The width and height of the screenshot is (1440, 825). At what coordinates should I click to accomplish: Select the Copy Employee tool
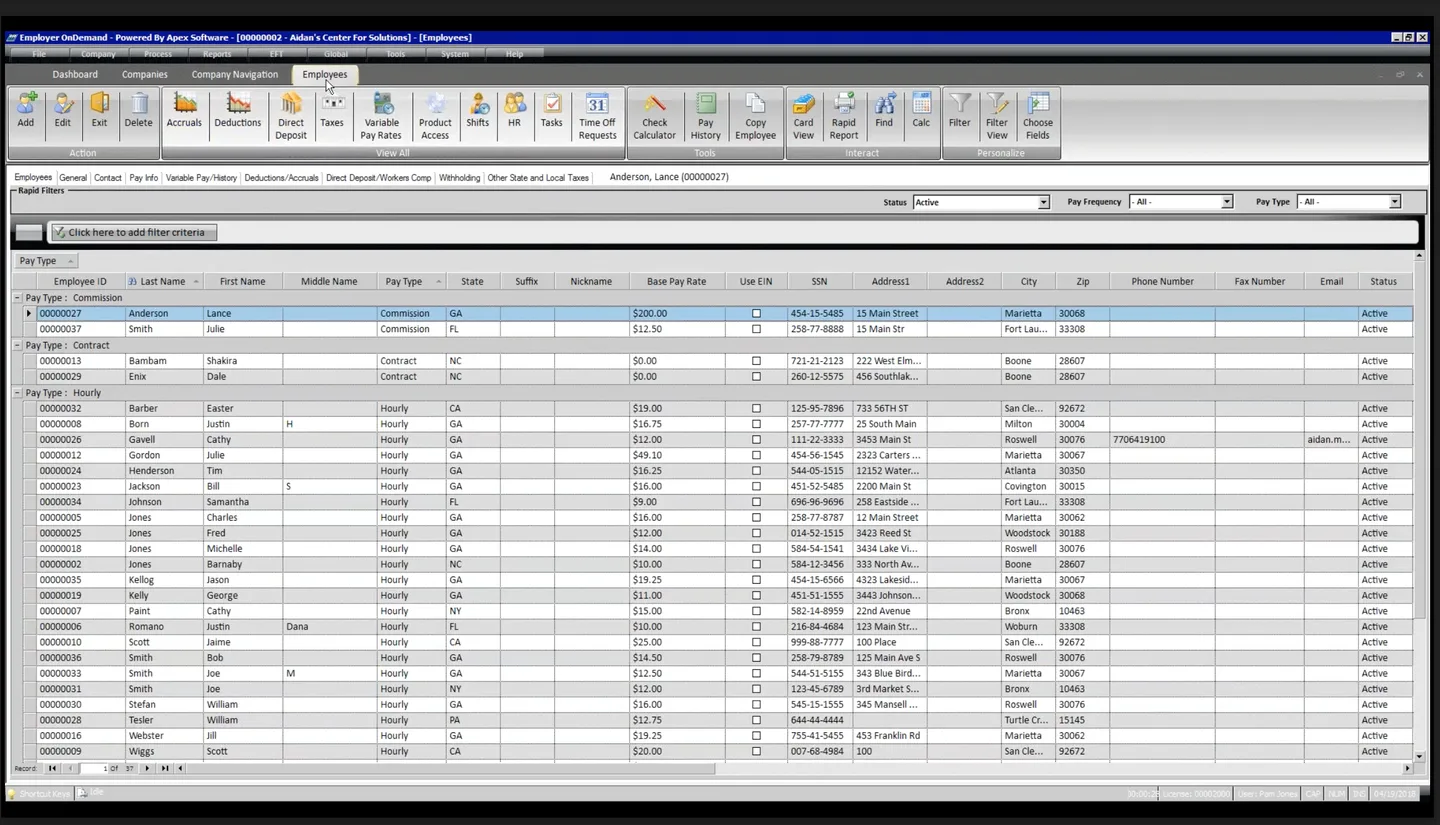pyautogui.click(x=755, y=112)
